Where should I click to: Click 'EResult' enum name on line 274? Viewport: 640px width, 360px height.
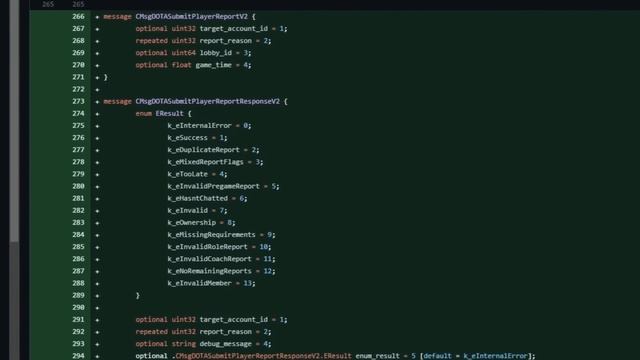[x=169, y=113]
